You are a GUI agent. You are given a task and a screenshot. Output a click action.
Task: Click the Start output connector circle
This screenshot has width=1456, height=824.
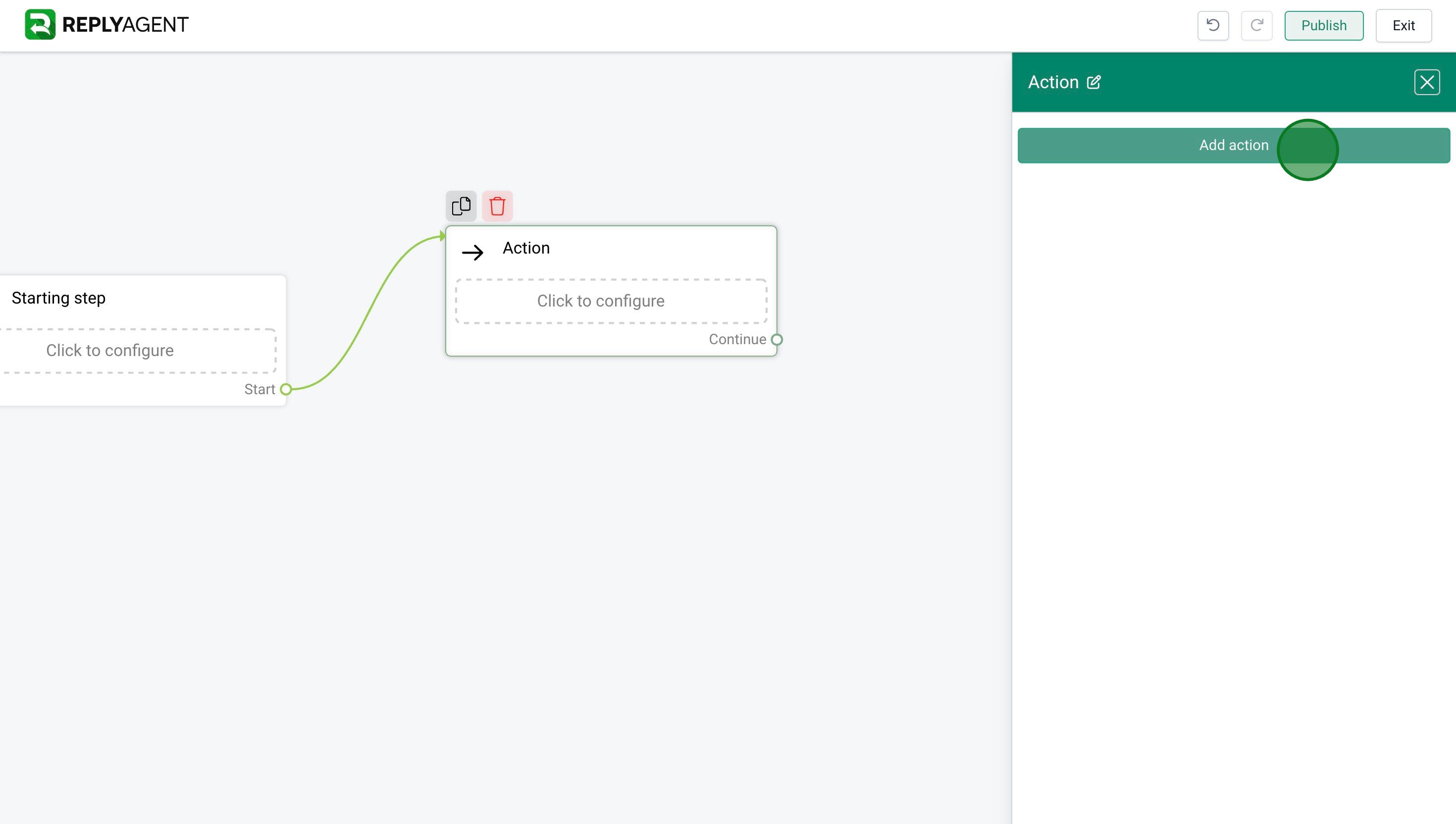286,389
